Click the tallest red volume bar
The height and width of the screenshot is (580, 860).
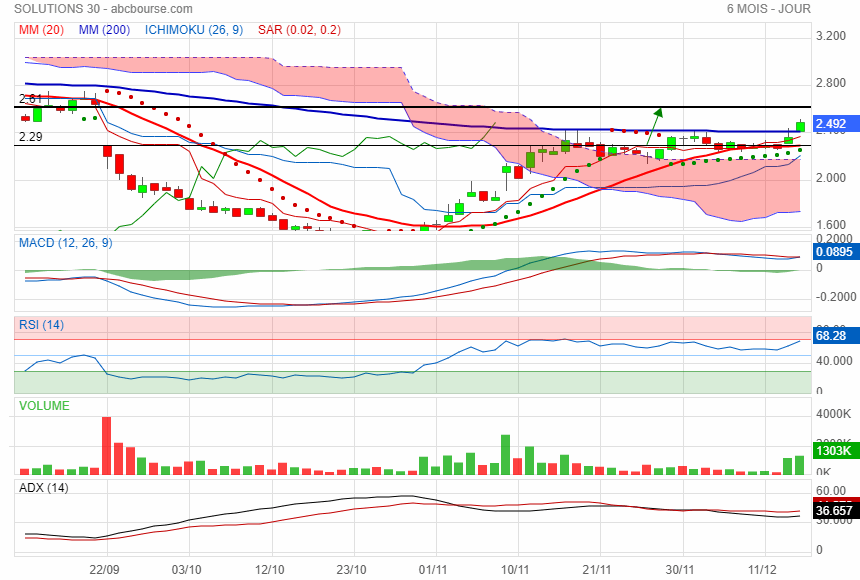point(106,446)
